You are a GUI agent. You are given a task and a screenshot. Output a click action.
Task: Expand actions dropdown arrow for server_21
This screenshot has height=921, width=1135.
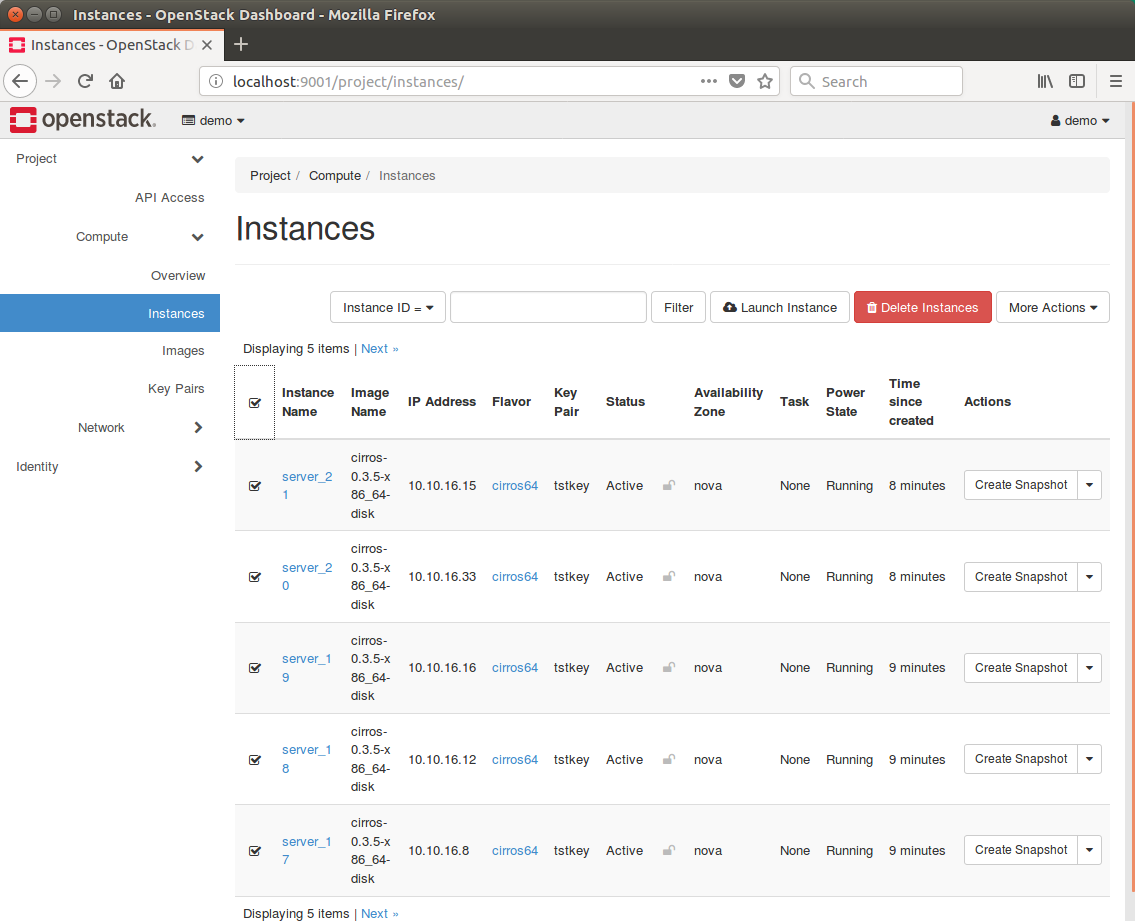[x=1089, y=485]
